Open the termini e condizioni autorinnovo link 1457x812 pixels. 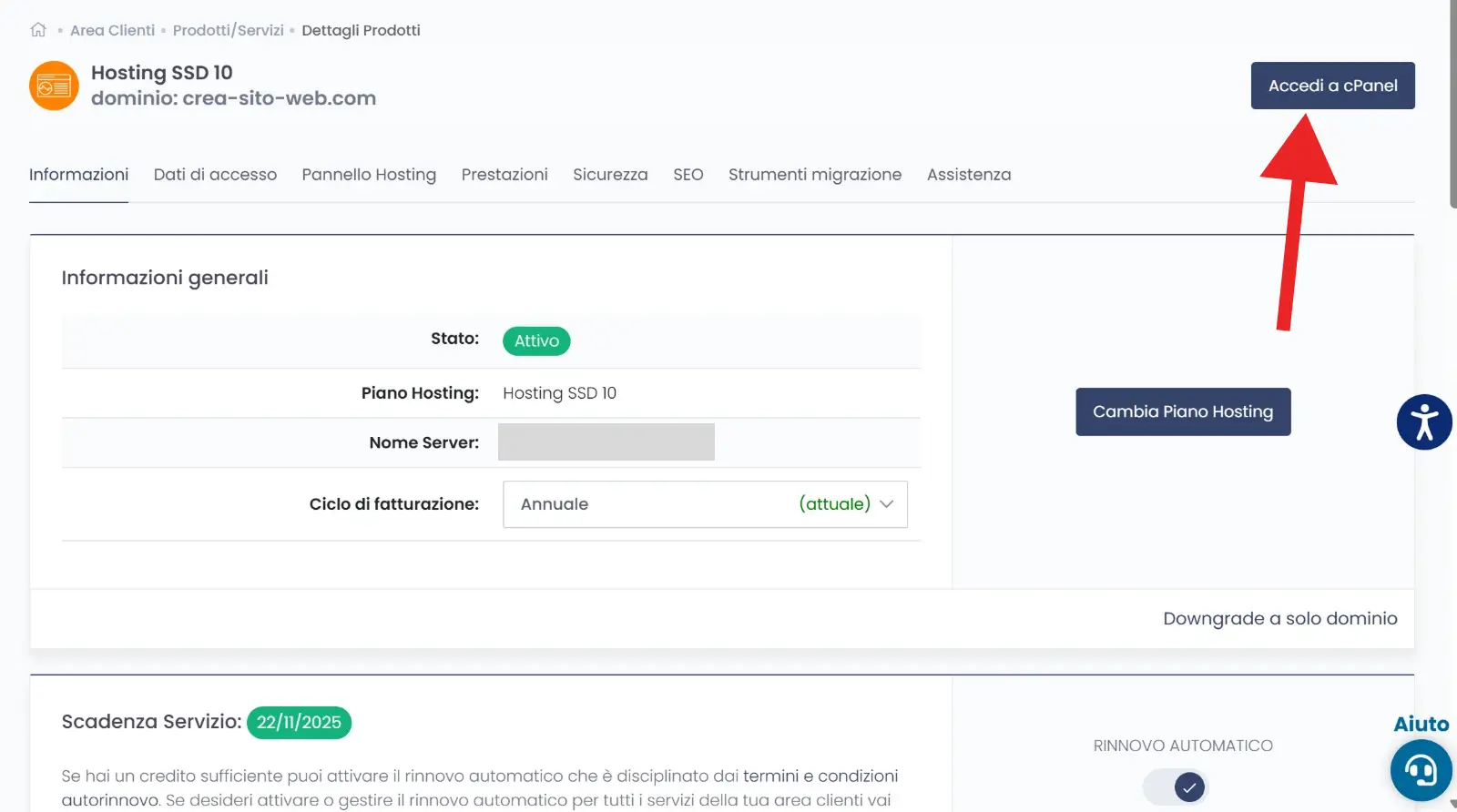point(820,776)
